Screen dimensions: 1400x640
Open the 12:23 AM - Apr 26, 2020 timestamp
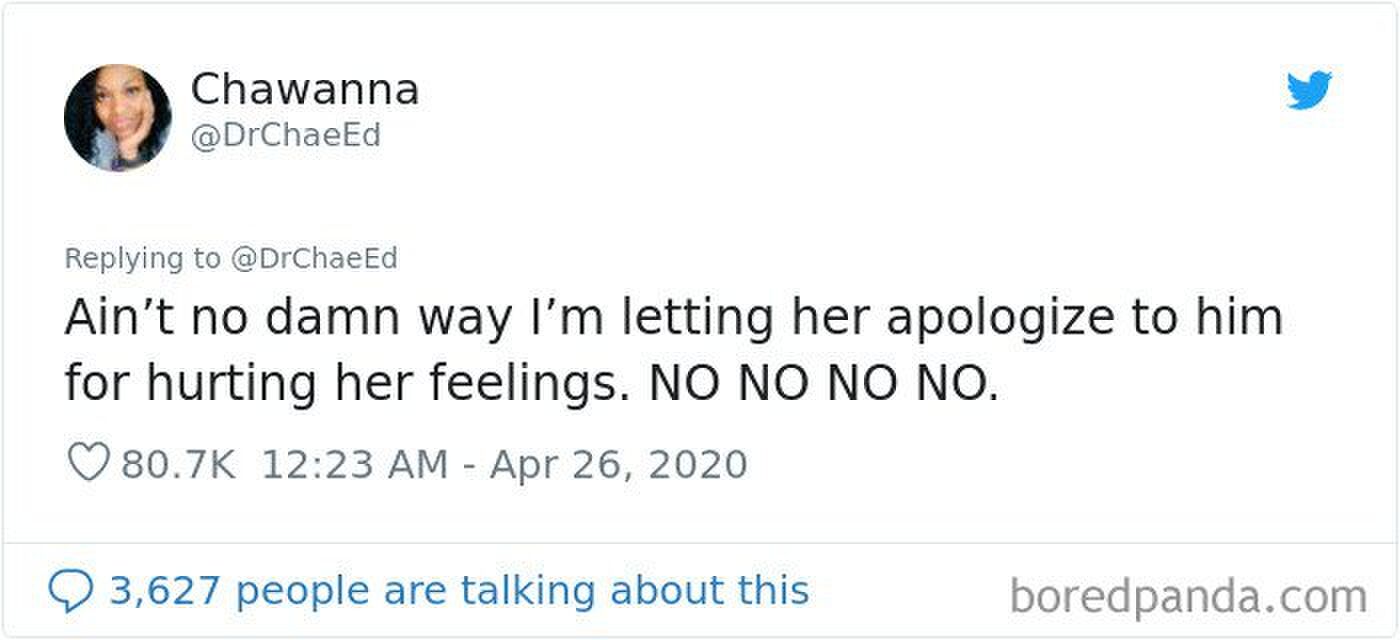point(504,465)
